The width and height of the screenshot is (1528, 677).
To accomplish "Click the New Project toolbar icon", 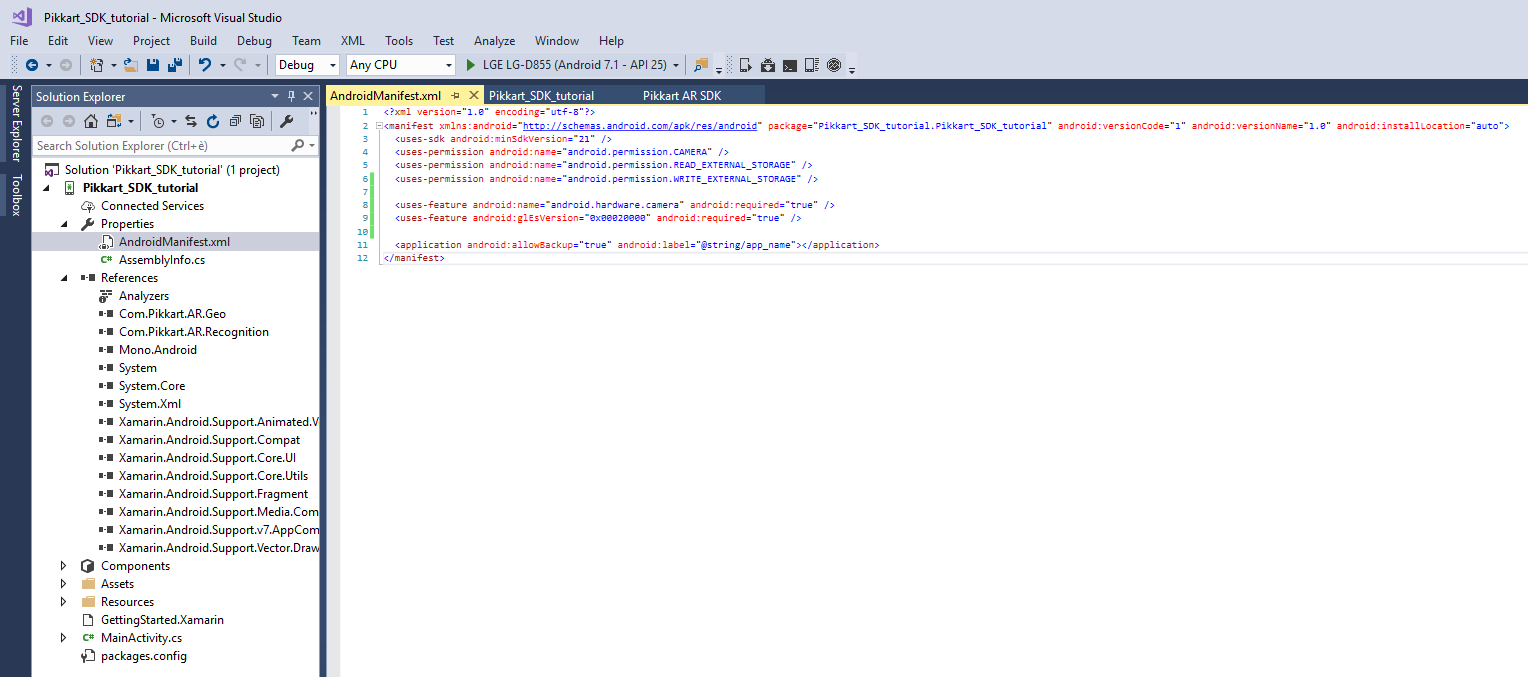I will (96, 65).
